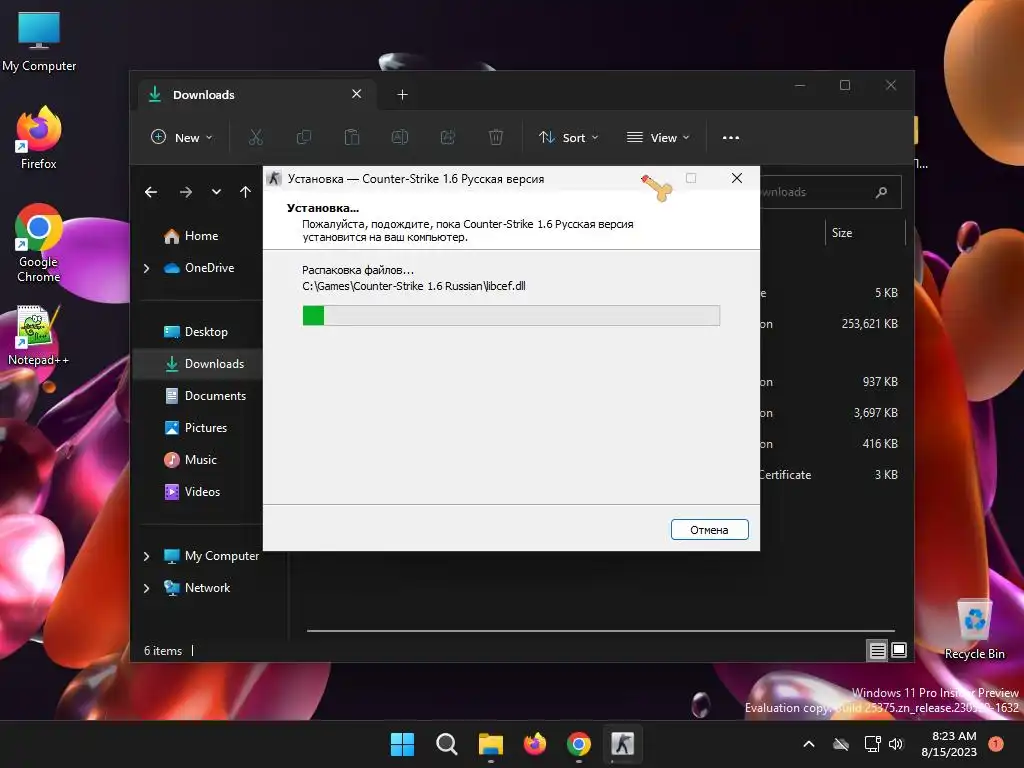Click the Size column header
This screenshot has width=1024, height=768.
[866, 233]
